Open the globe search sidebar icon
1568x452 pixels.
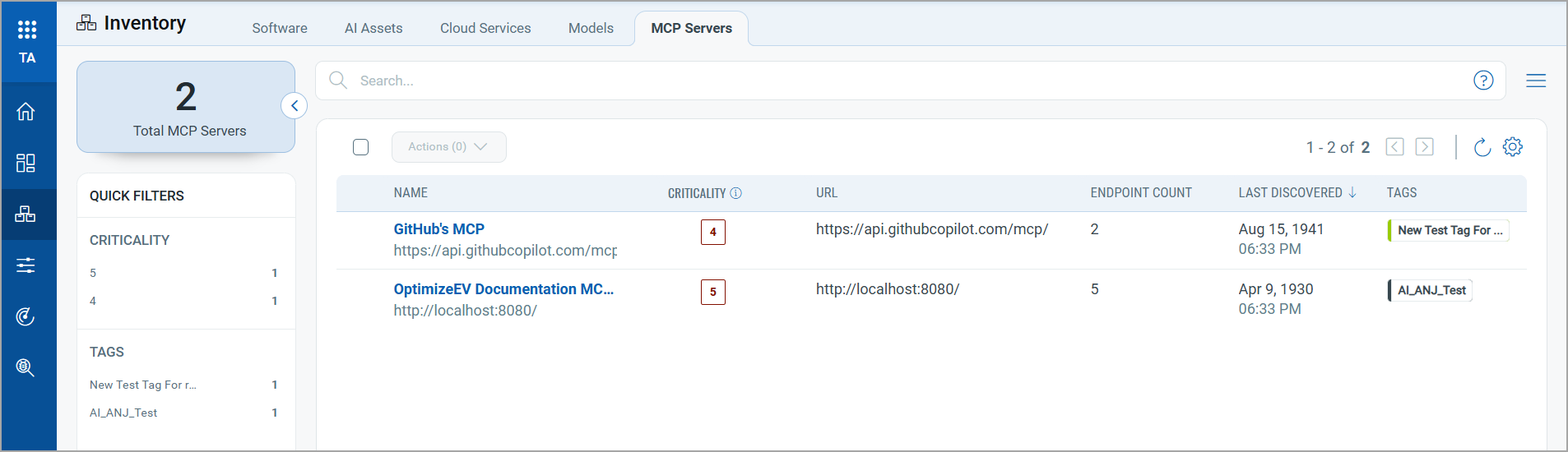(x=26, y=367)
